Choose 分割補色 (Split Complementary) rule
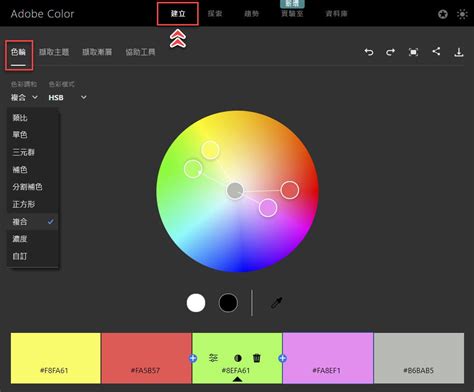The height and width of the screenshot is (392, 474). [x=33, y=187]
